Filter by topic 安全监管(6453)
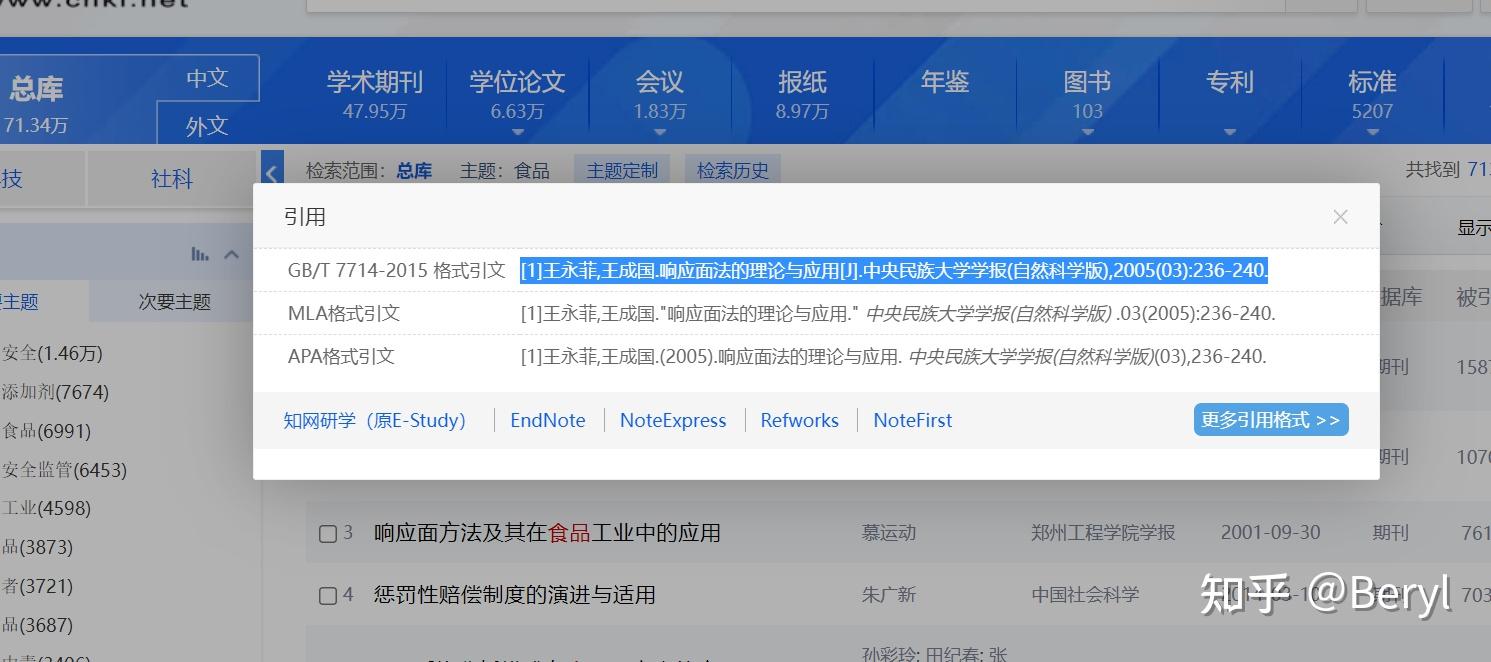1491x662 pixels. (64, 471)
